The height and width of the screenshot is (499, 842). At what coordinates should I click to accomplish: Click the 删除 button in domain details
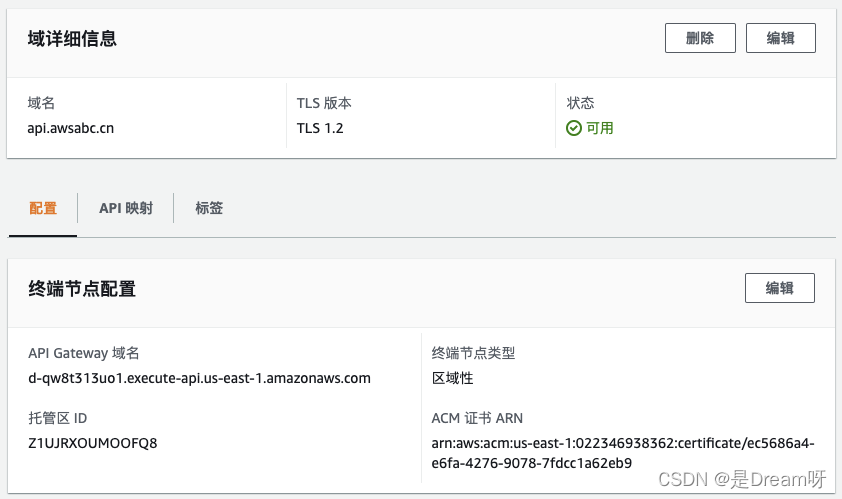tap(700, 38)
